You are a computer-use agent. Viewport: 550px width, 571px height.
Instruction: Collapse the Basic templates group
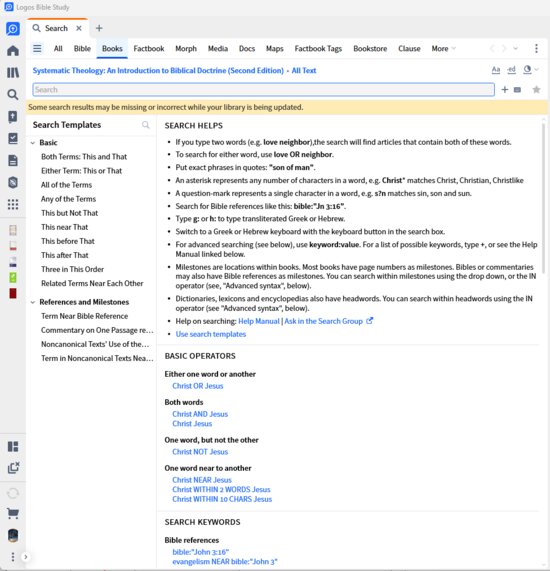(x=33, y=143)
